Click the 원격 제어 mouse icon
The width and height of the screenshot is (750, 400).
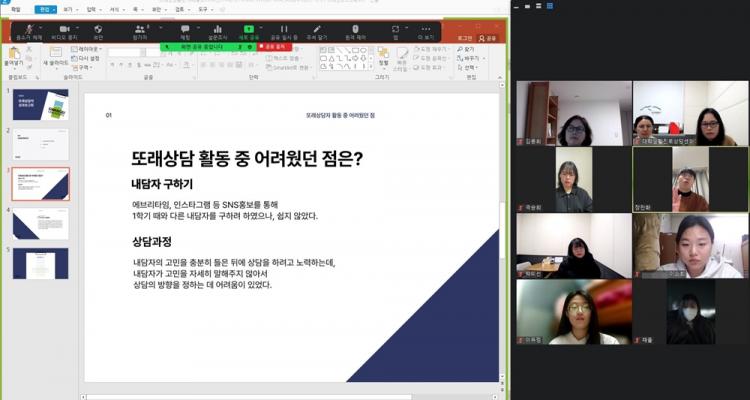(355, 29)
